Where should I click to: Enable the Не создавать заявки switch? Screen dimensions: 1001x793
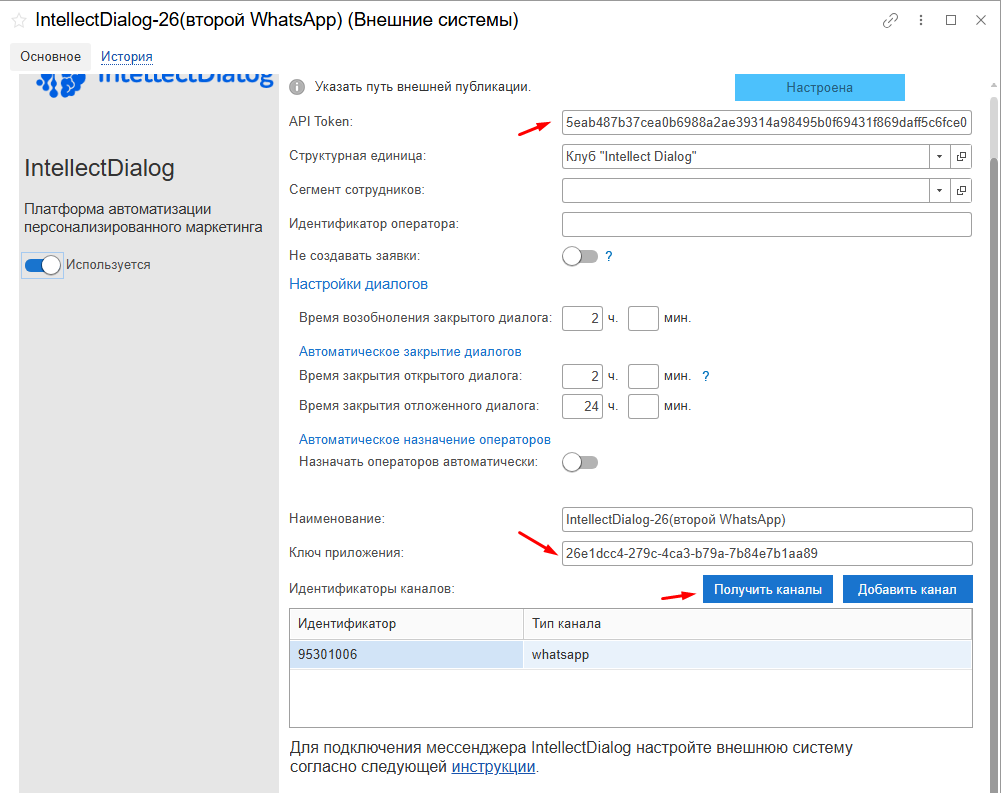point(580,256)
